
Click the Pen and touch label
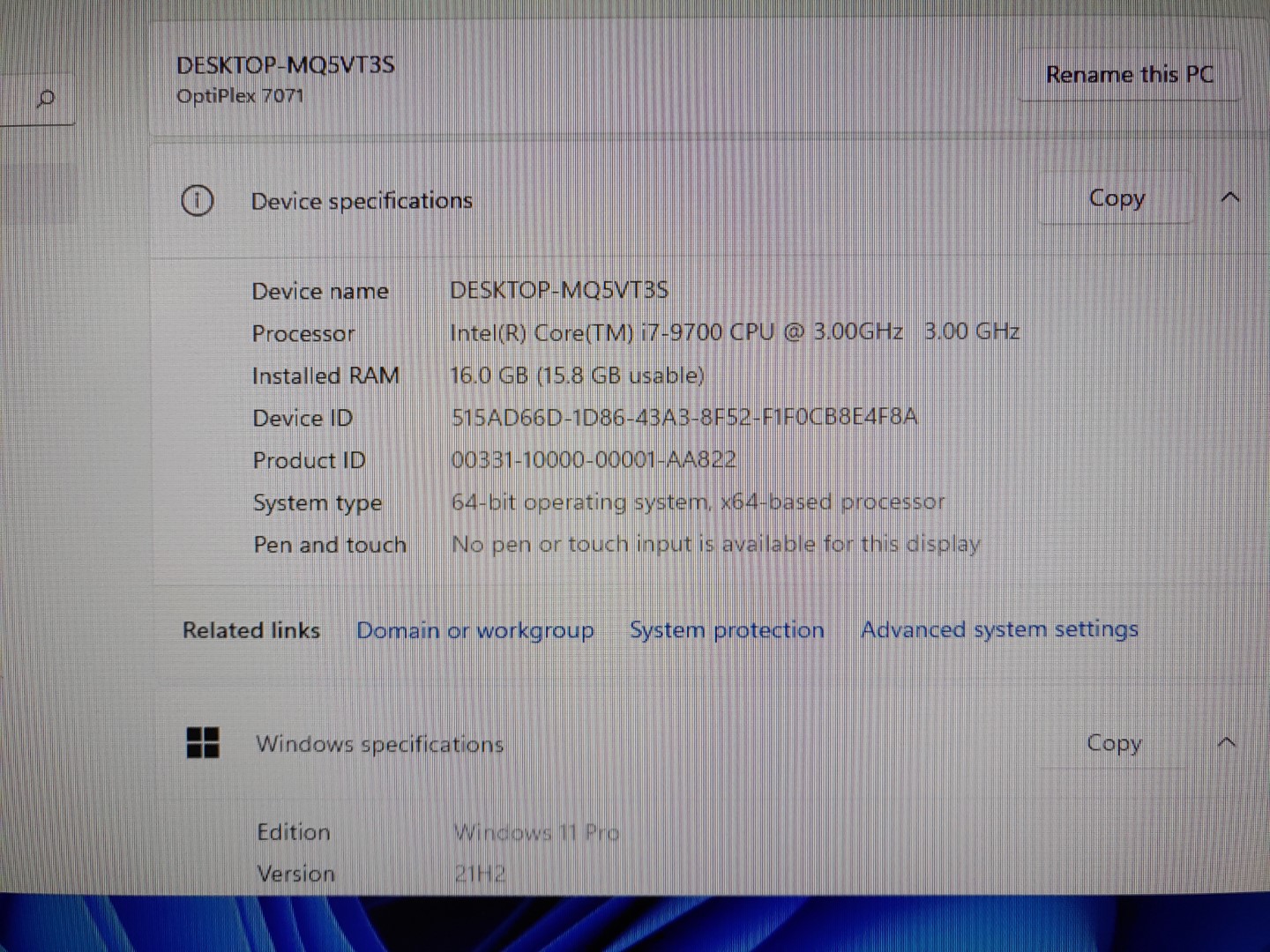click(x=330, y=545)
